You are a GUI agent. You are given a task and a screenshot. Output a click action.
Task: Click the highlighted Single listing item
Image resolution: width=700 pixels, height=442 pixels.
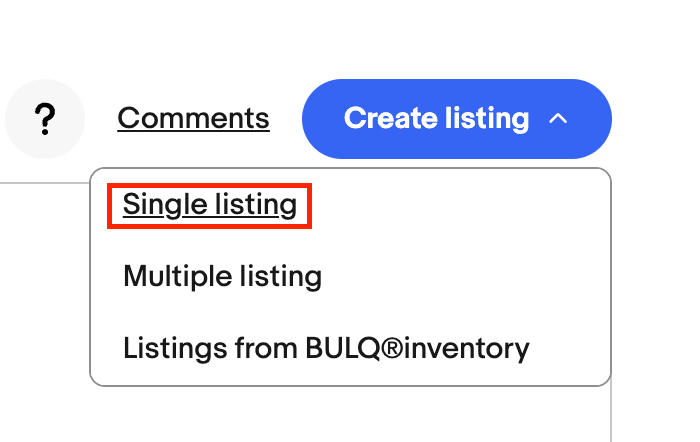(210, 205)
